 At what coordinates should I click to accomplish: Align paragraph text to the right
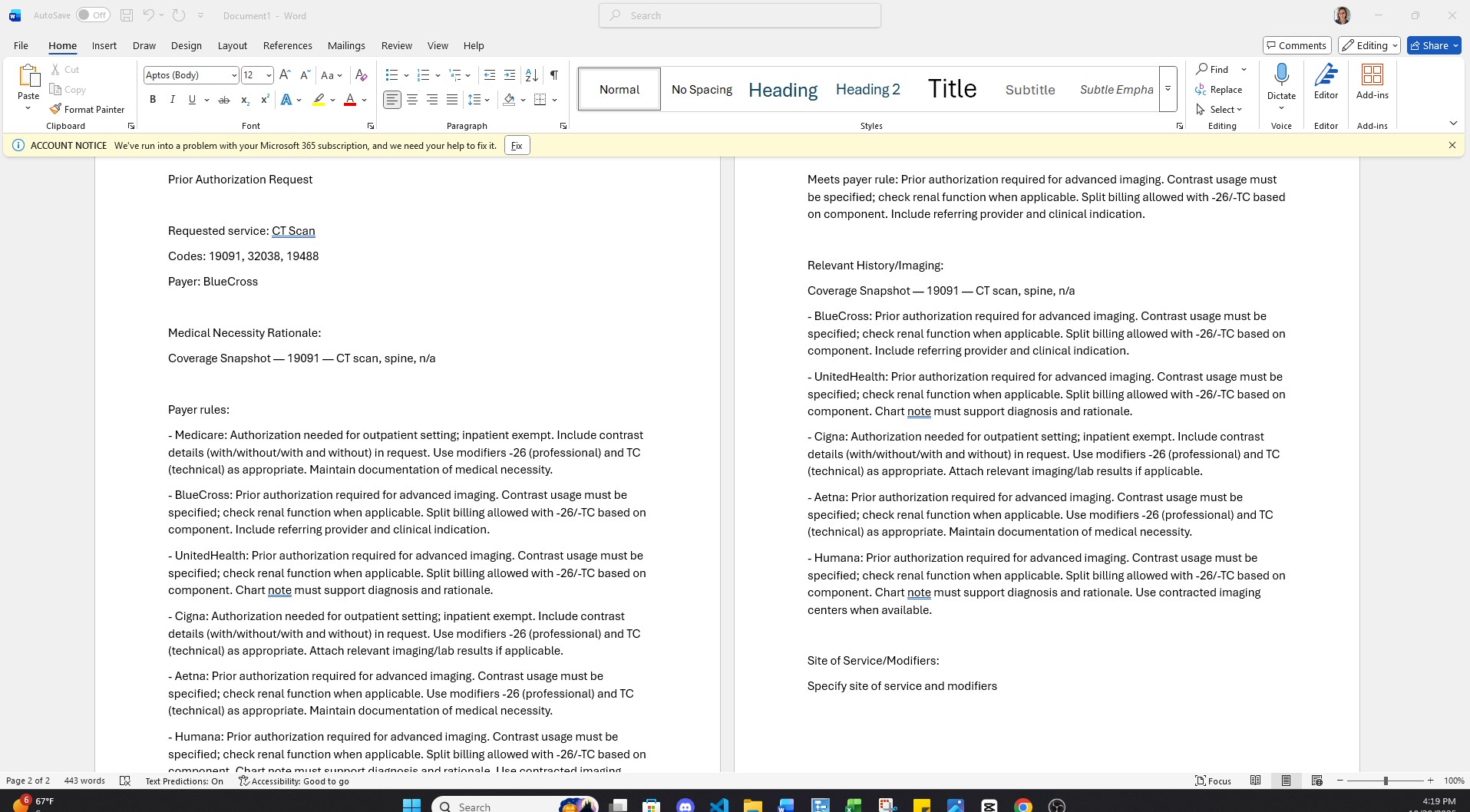tap(432, 100)
